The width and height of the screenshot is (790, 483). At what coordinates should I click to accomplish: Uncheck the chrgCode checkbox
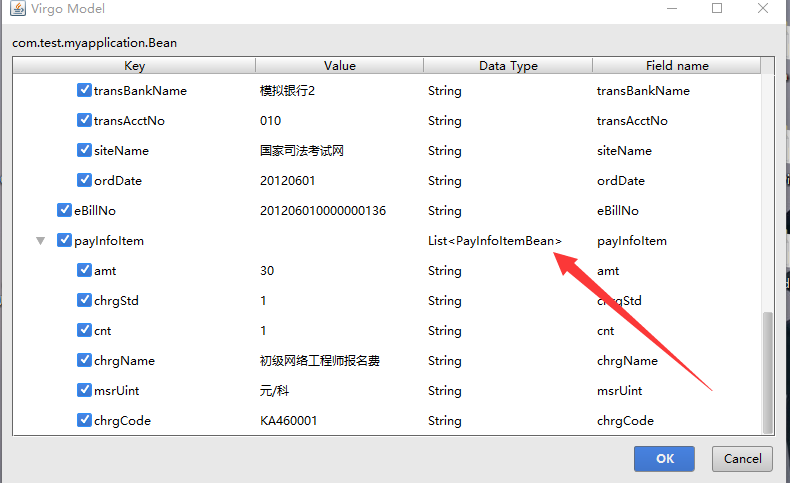[84, 420]
